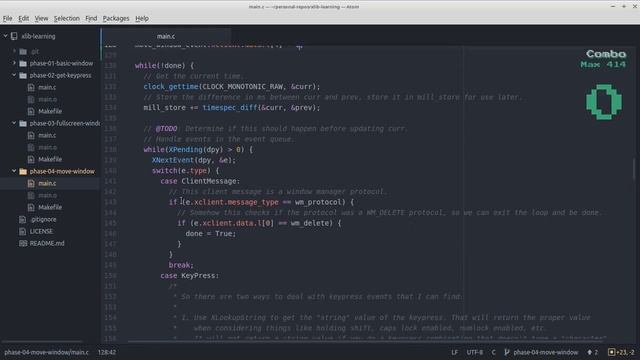640x360 pixels.
Task: Click the phase-04-move-window folder icon
Action: (23, 171)
